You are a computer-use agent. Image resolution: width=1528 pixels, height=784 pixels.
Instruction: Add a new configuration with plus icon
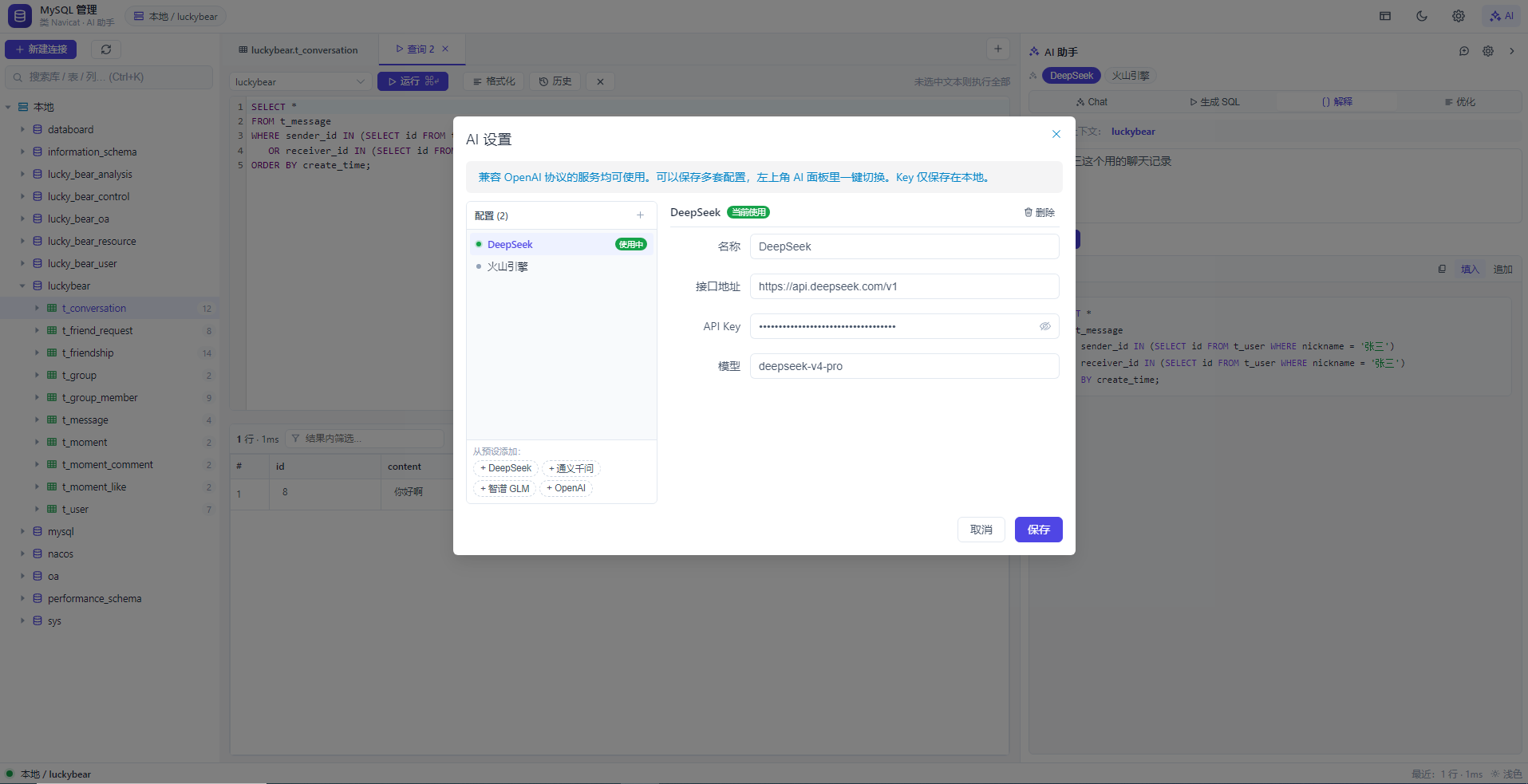coord(640,215)
